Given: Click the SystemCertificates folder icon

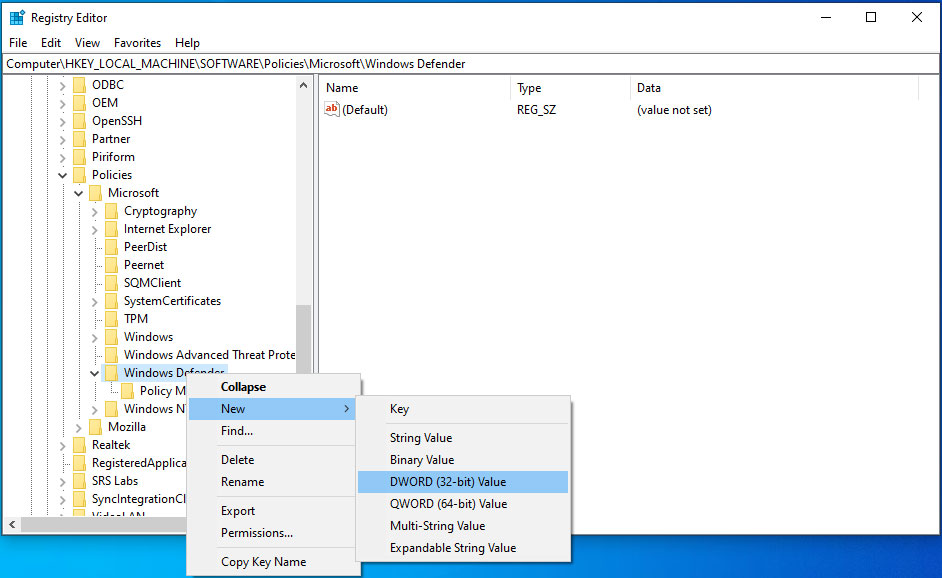Looking at the screenshot, I should tap(111, 301).
